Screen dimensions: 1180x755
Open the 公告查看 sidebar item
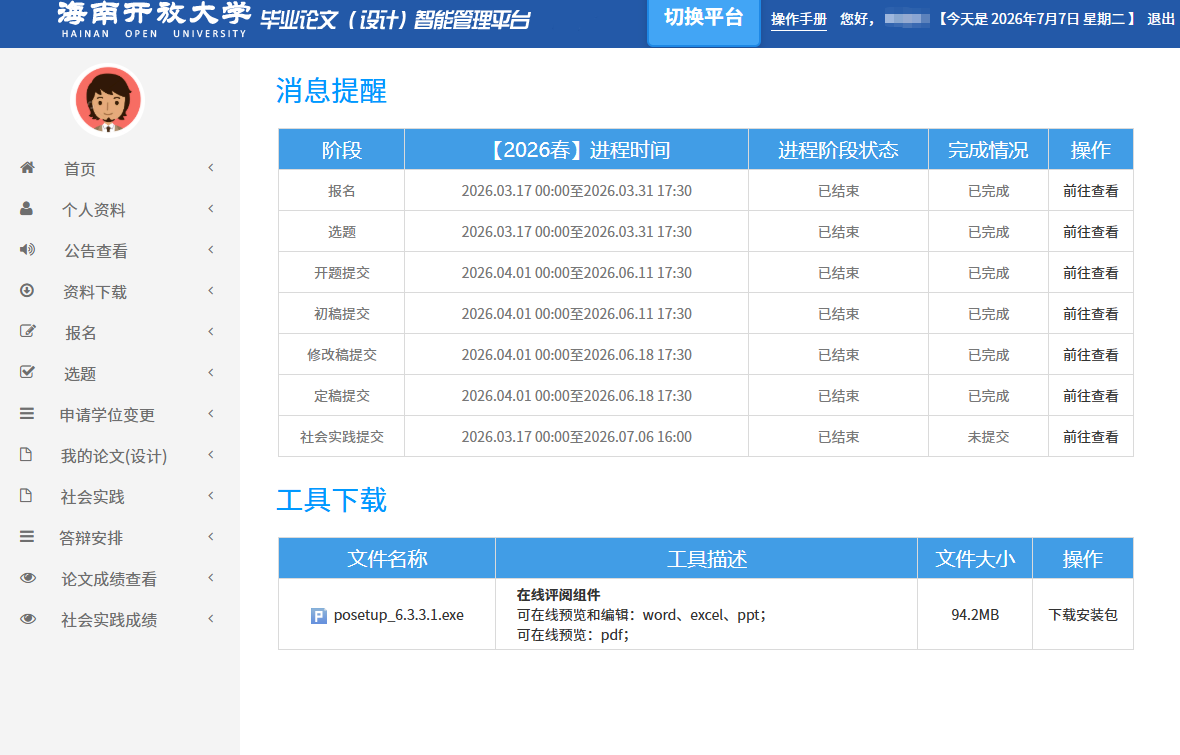point(120,251)
